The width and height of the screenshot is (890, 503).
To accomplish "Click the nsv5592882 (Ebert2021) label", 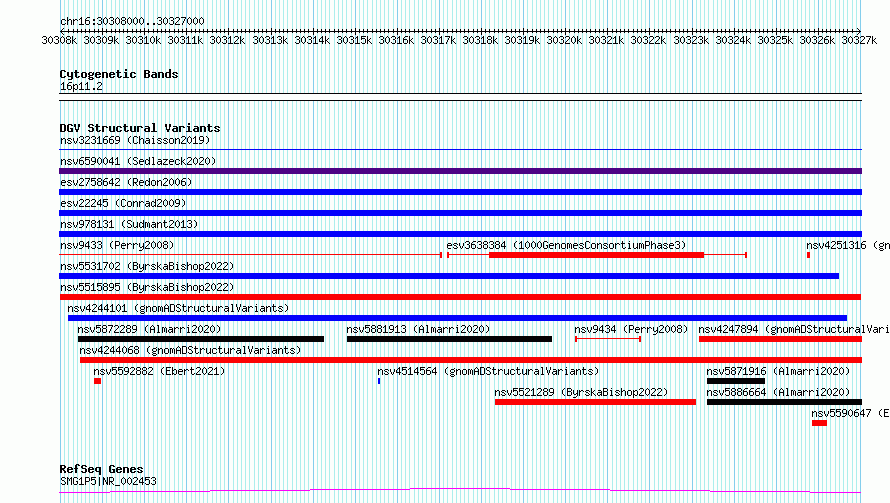I will click(x=159, y=371).
